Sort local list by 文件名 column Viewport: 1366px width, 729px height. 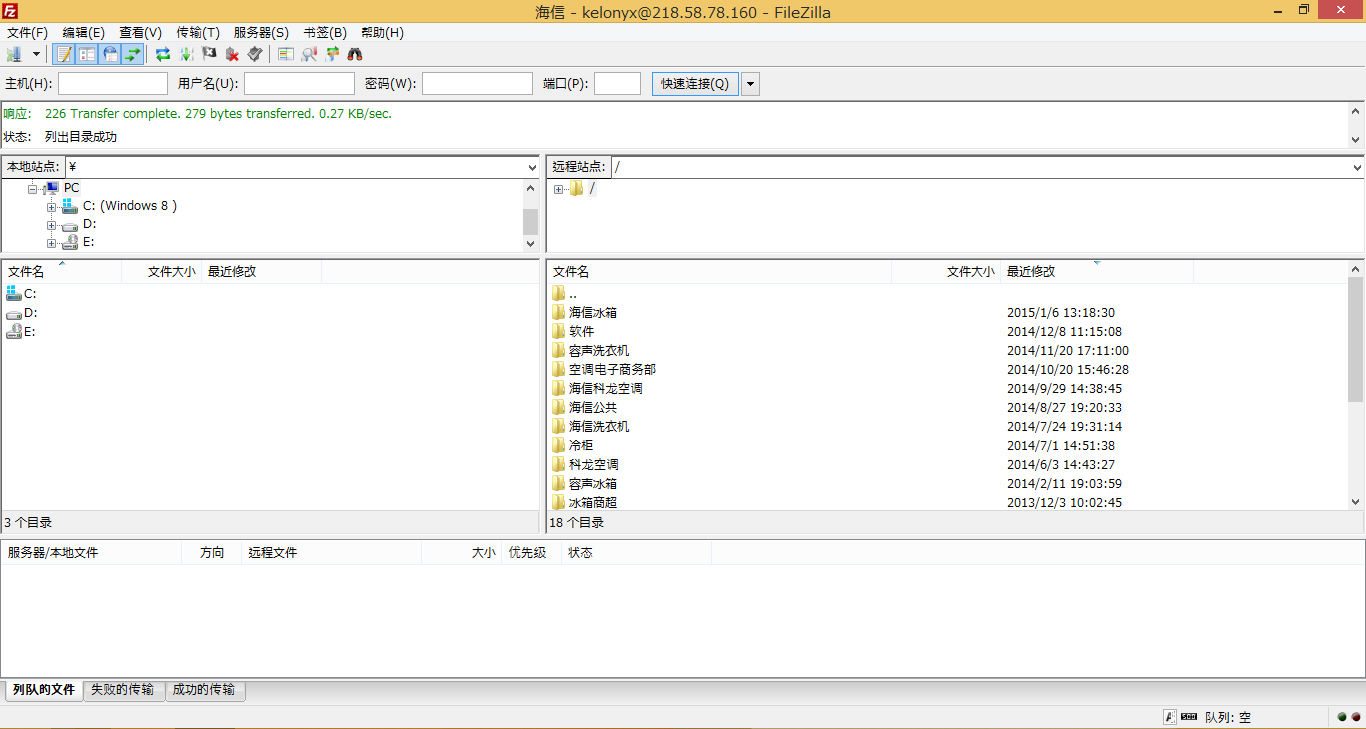62,271
